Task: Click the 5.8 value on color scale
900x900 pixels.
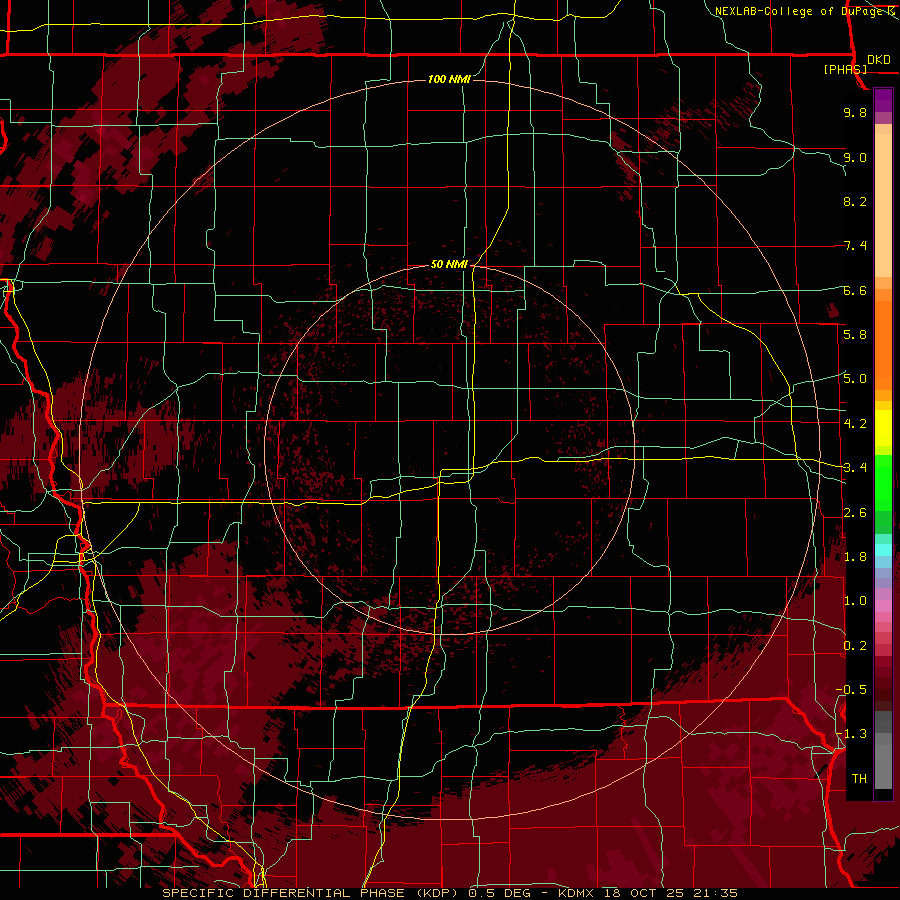Action: click(x=855, y=335)
